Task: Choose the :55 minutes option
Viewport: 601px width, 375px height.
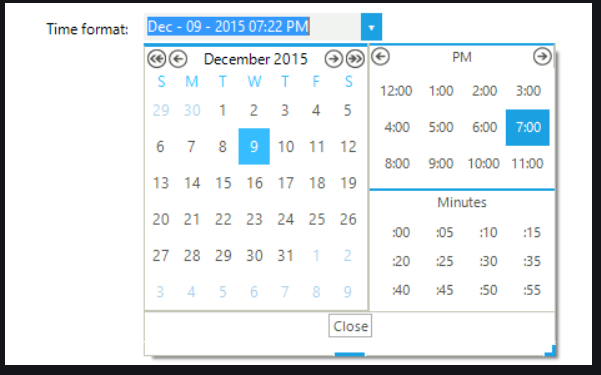Action: (532, 290)
